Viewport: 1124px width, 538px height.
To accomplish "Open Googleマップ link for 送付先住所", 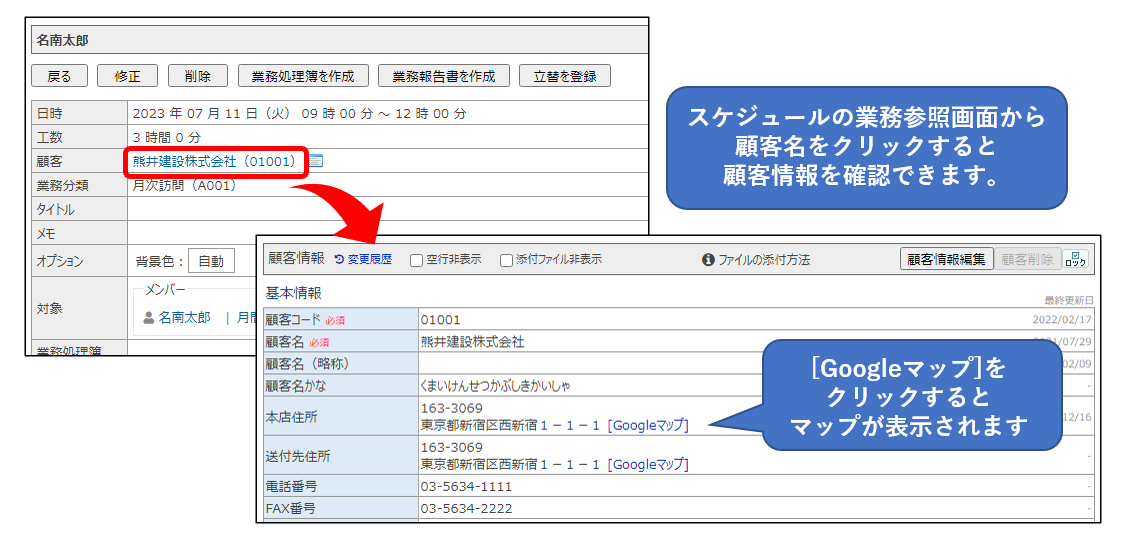I will click(x=648, y=464).
